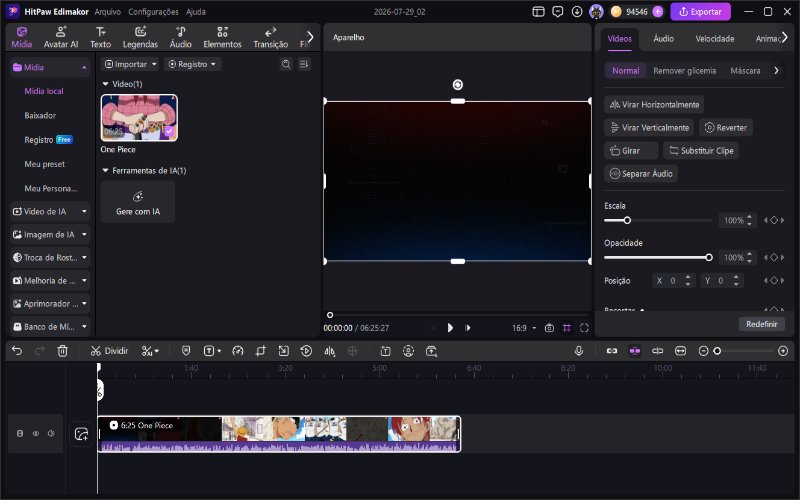
Task: Toggle the track lock icon
Action: pos(20,434)
